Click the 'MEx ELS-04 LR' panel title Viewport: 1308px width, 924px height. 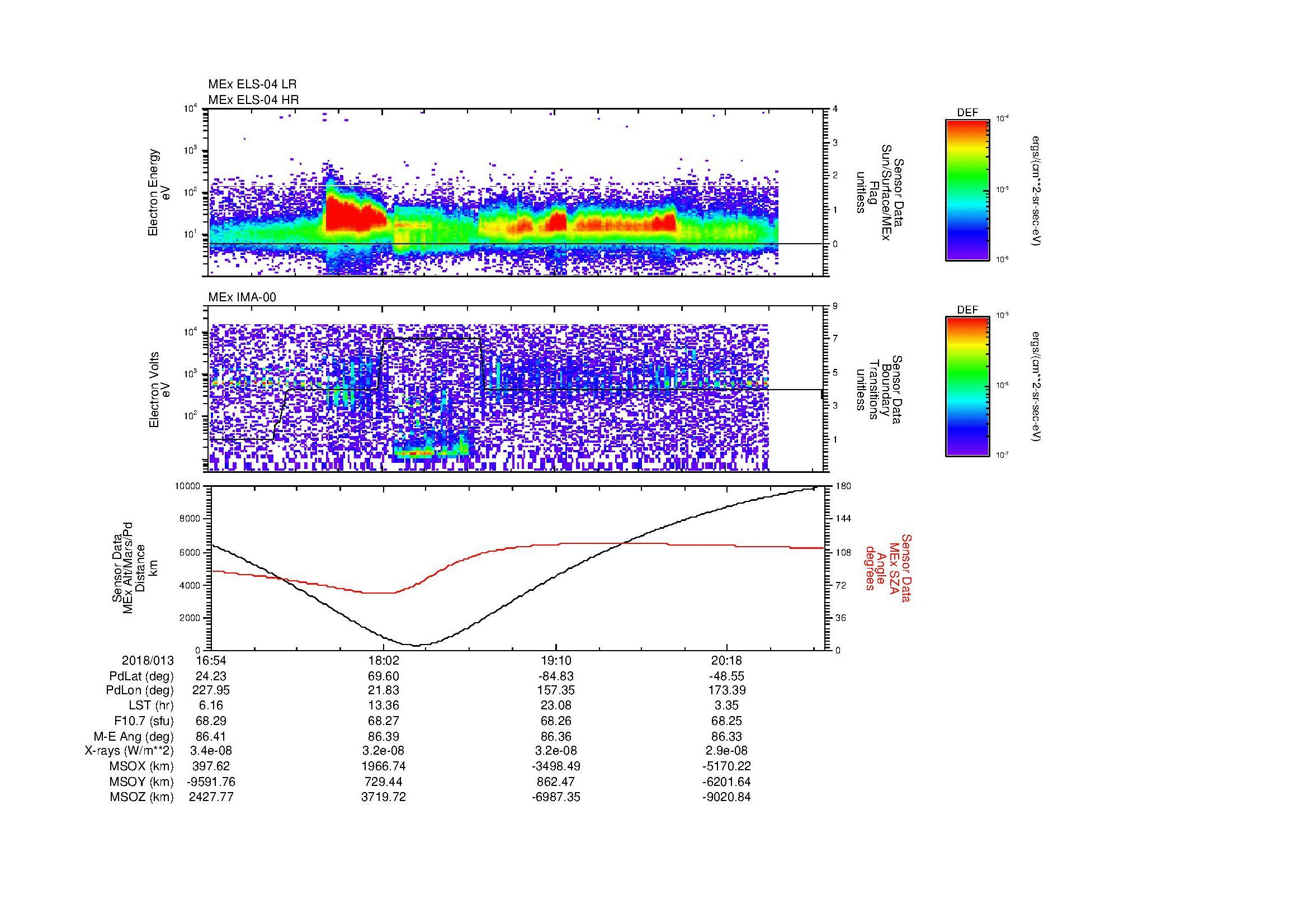coord(252,84)
